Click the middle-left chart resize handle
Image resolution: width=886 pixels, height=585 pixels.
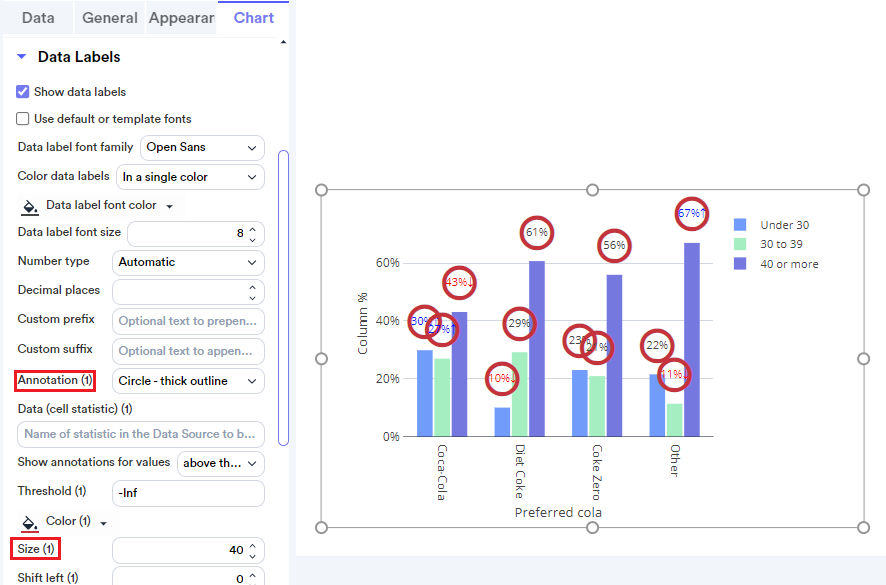click(322, 359)
